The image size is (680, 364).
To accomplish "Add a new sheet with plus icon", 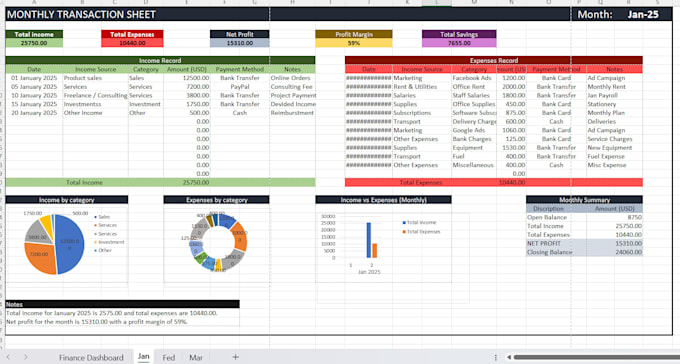I will click(x=235, y=357).
